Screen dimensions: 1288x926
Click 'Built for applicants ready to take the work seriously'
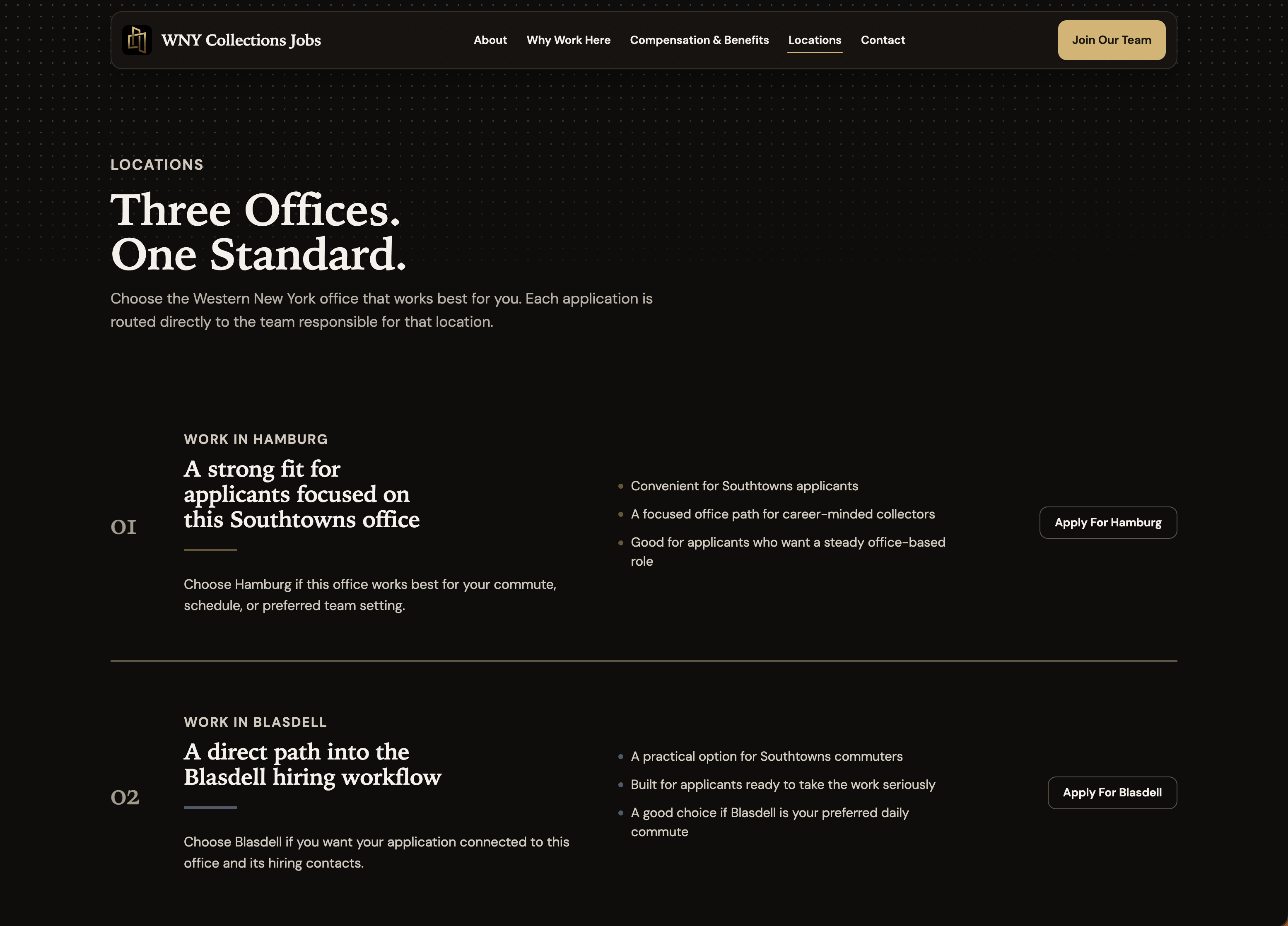click(x=783, y=785)
